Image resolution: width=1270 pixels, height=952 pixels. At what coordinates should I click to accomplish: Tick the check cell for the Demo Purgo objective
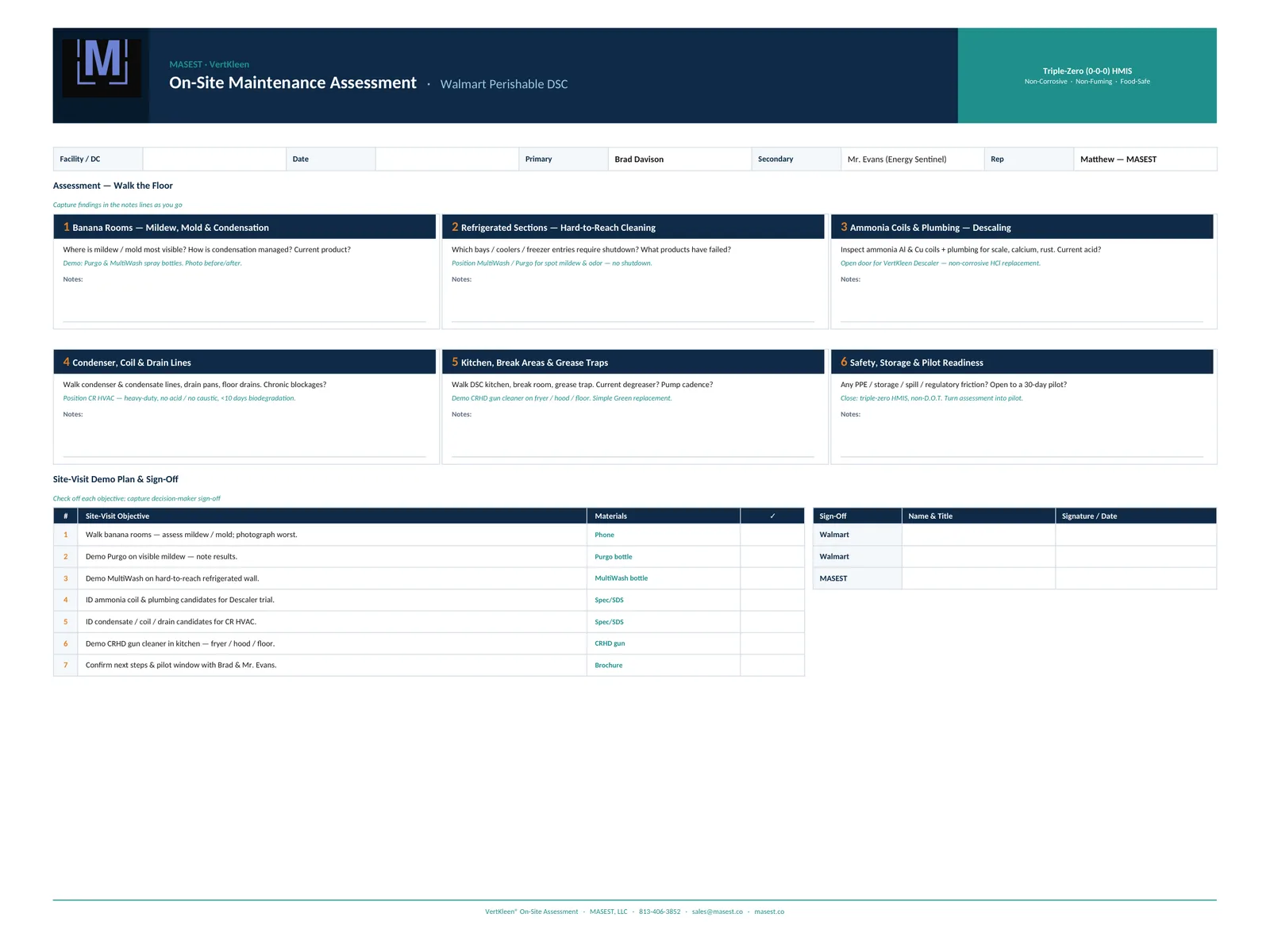[772, 557]
